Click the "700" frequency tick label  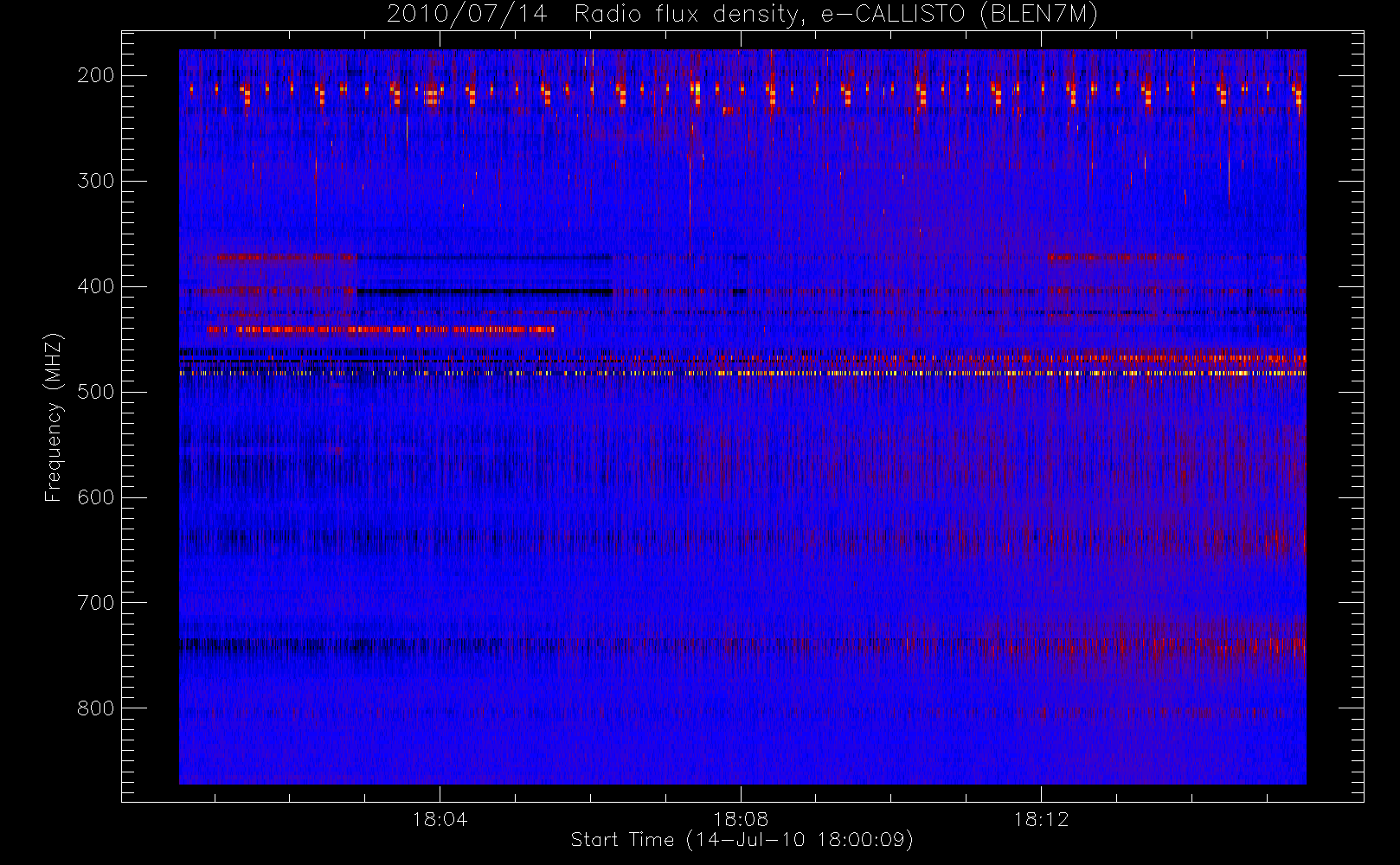tap(96, 603)
